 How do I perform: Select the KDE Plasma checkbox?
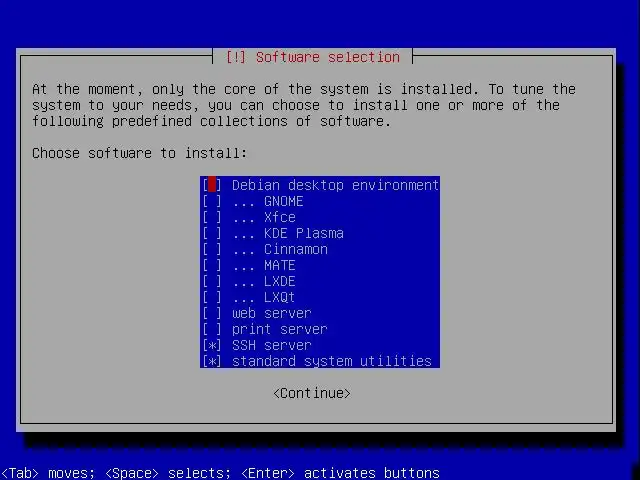point(212,233)
